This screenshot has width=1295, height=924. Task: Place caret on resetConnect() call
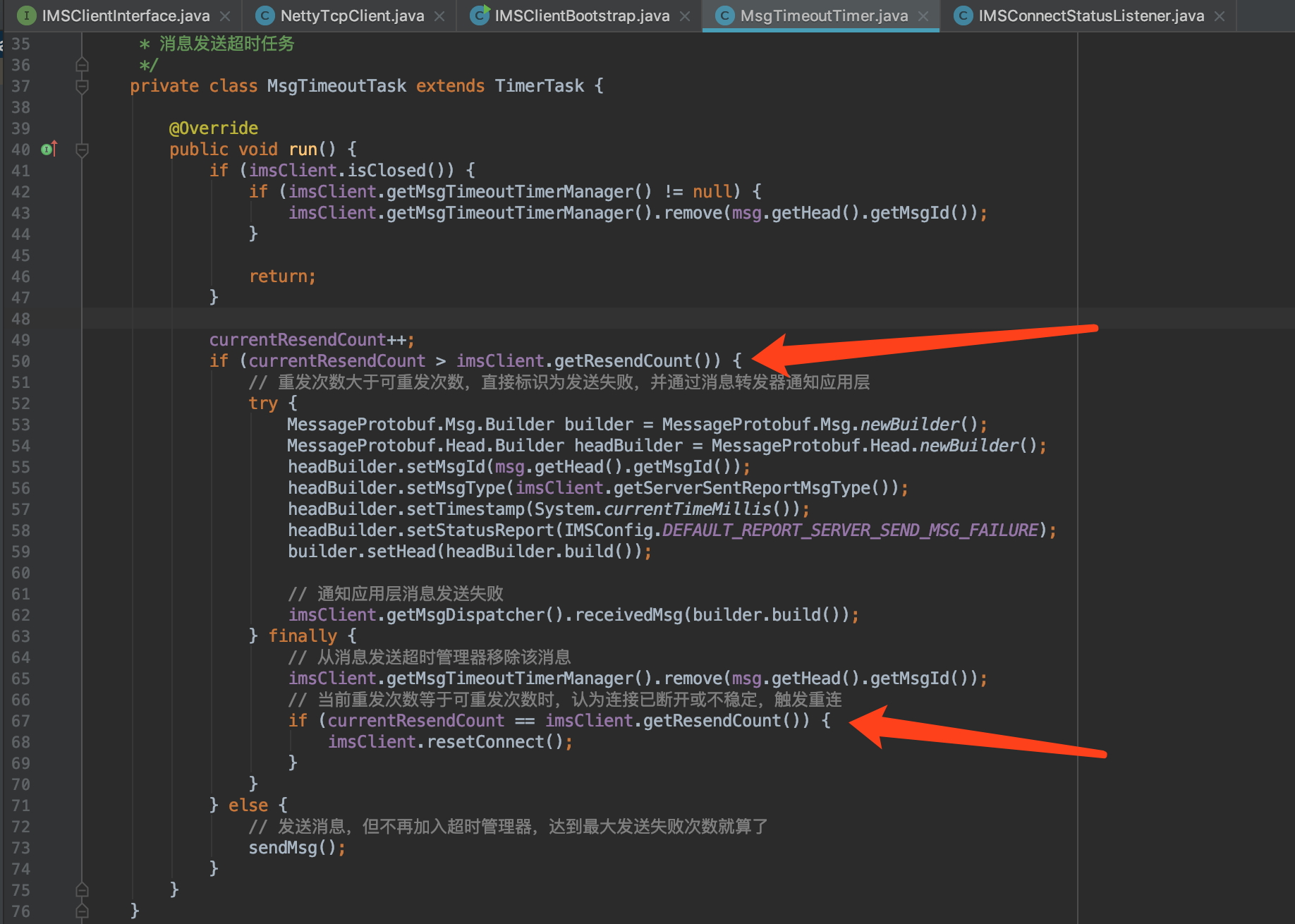pos(494,741)
